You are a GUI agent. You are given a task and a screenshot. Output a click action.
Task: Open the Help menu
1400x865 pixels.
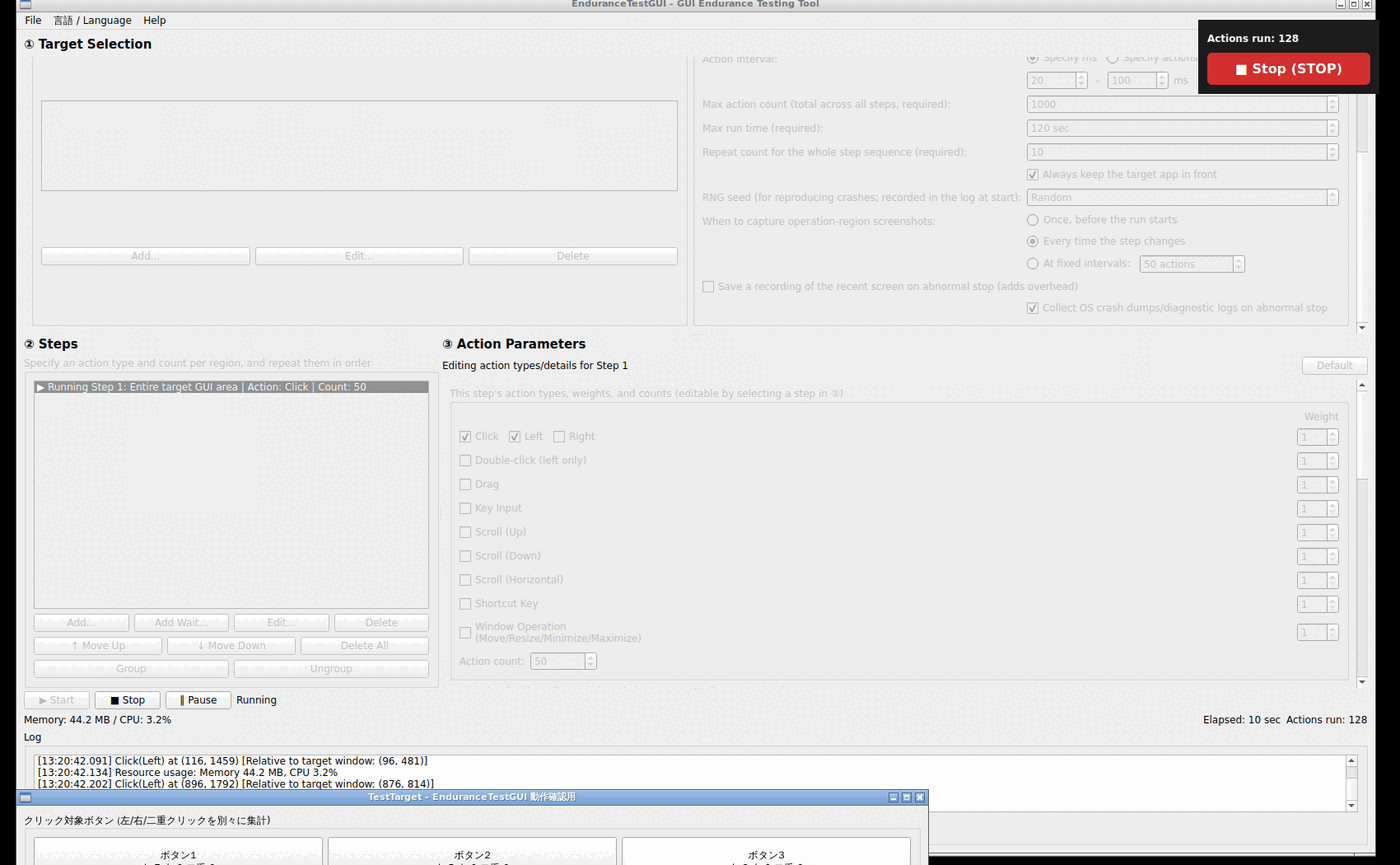155,20
